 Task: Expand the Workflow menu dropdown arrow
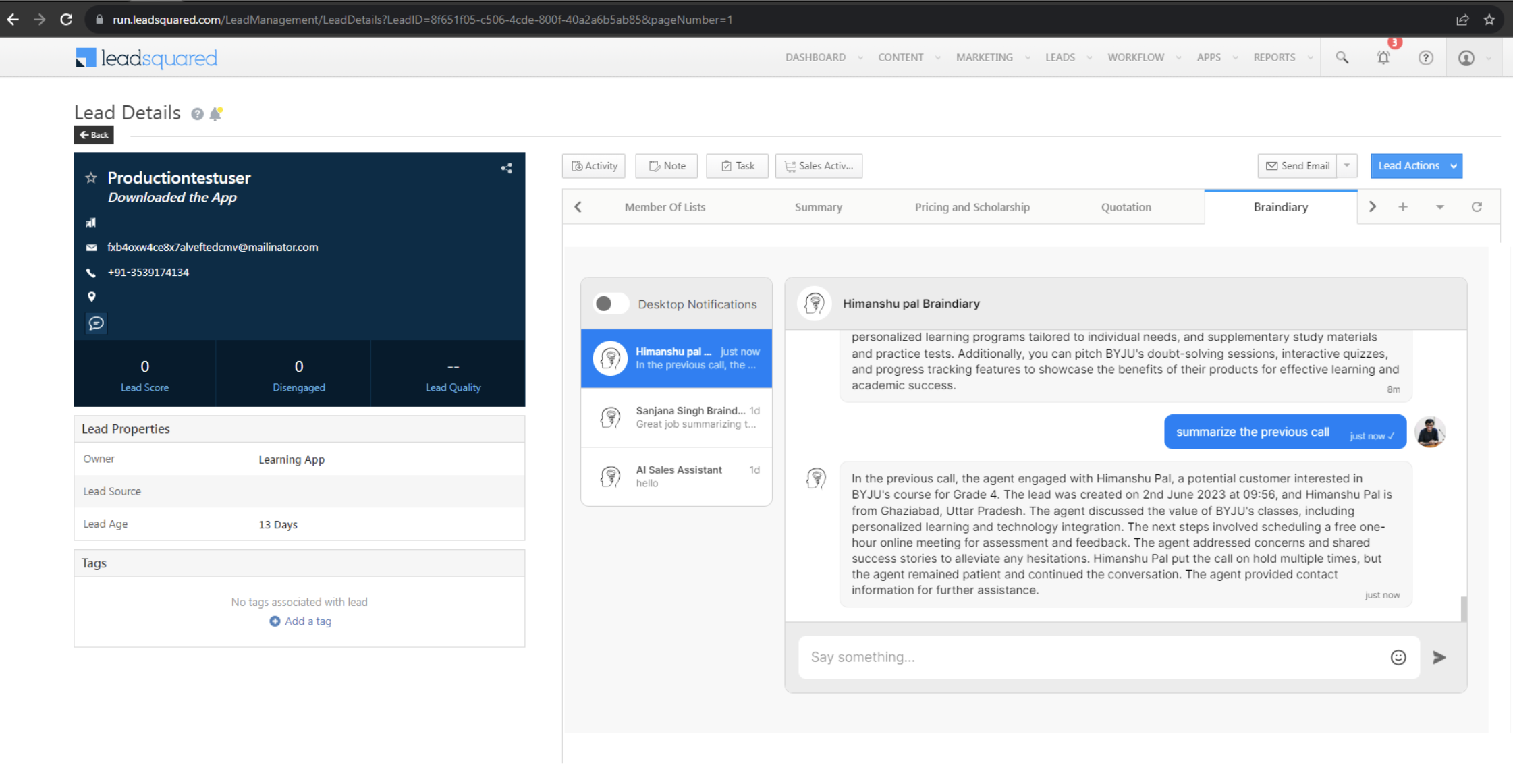tap(1178, 58)
